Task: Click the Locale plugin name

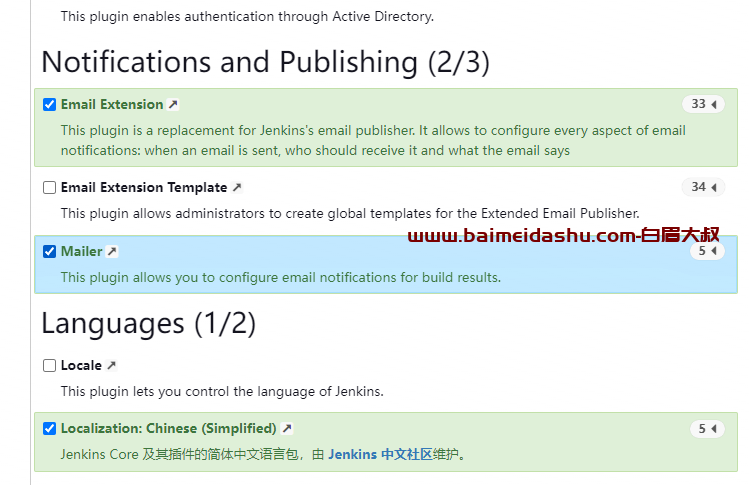Action: 81,366
